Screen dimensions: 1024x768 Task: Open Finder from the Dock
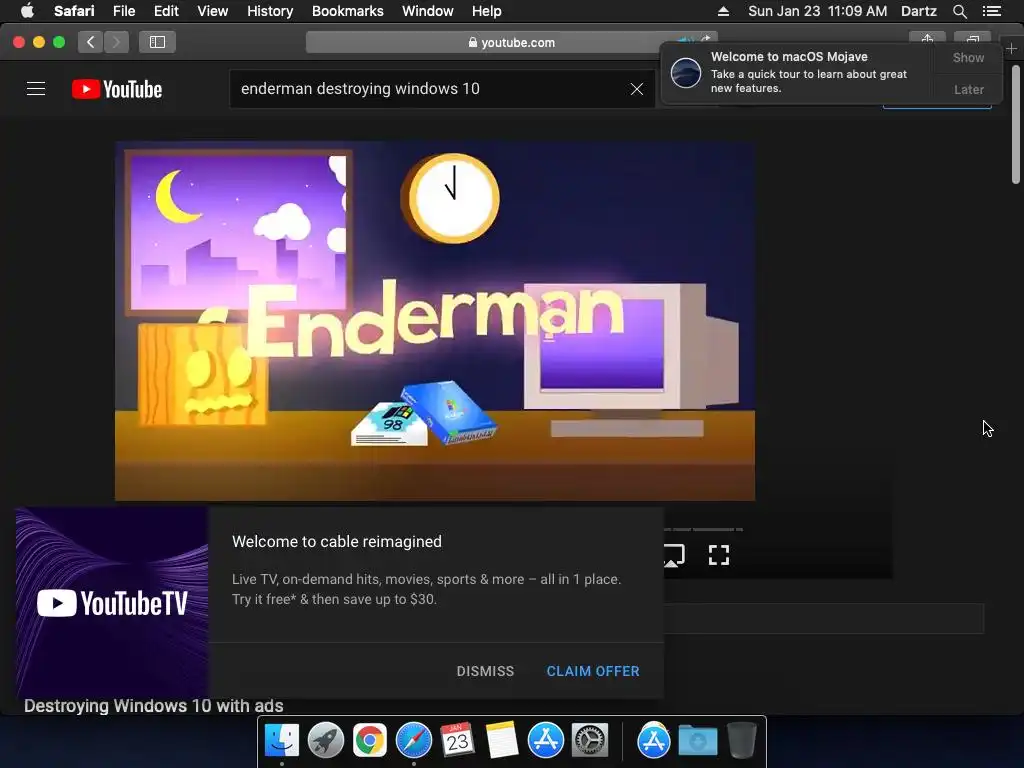282,740
